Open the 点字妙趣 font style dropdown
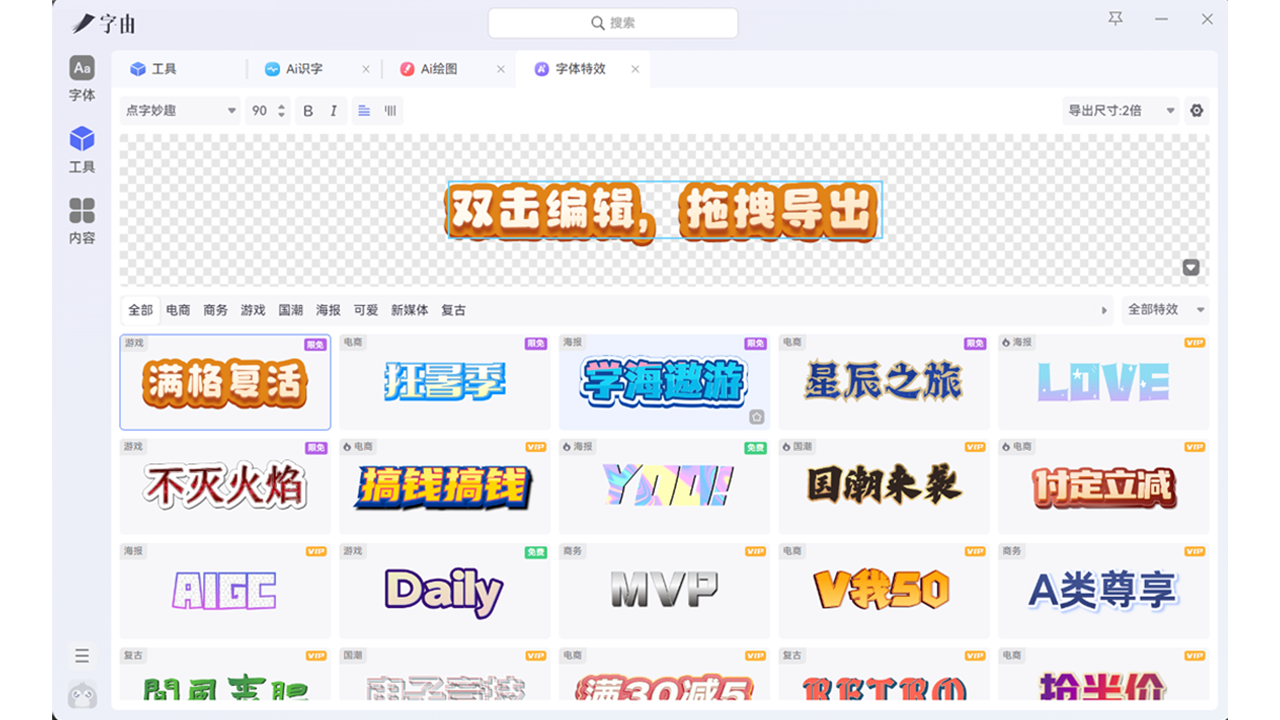1280x720 pixels. [180, 111]
